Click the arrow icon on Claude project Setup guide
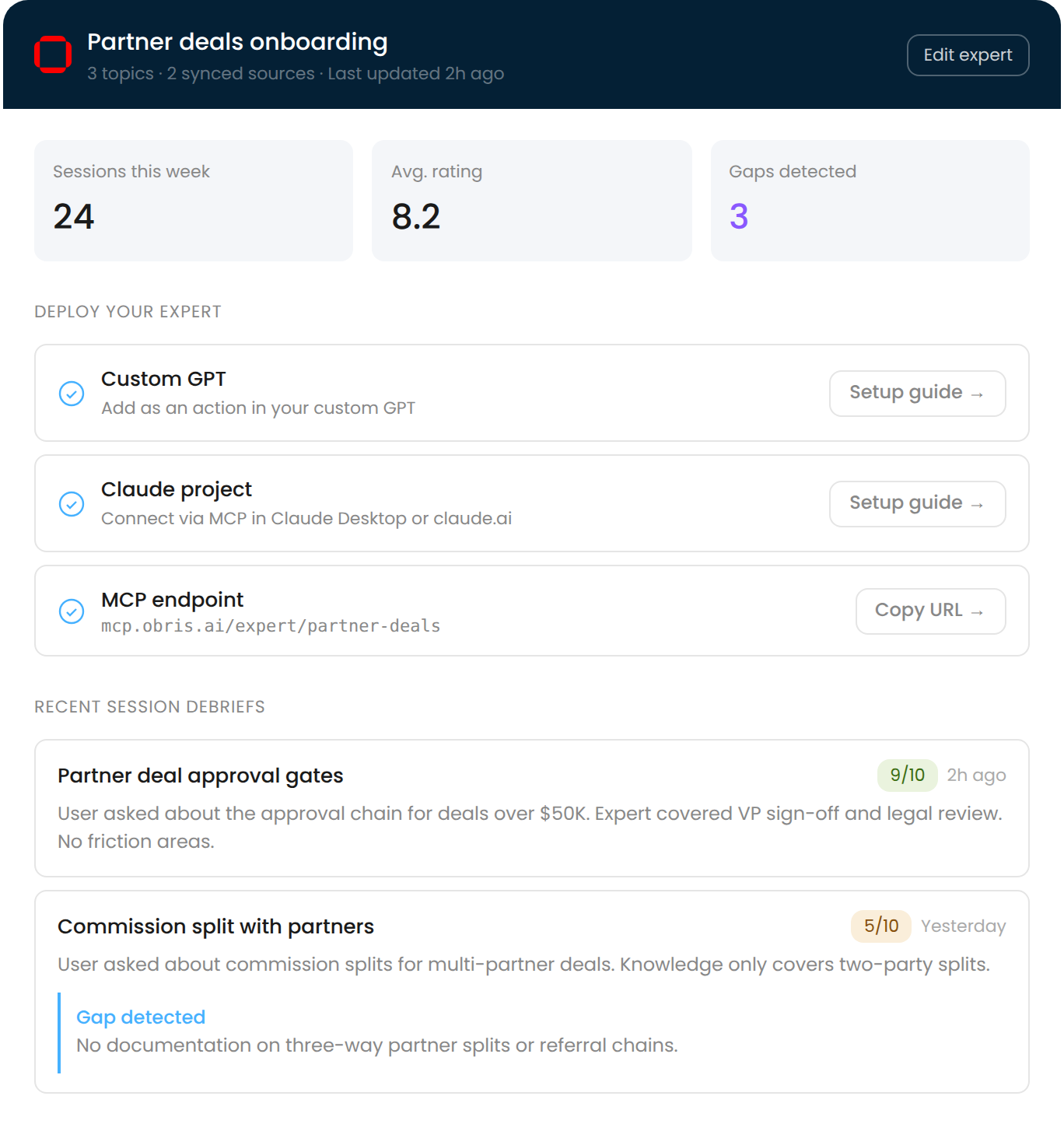This screenshot has height=1131, width=1064. [978, 504]
